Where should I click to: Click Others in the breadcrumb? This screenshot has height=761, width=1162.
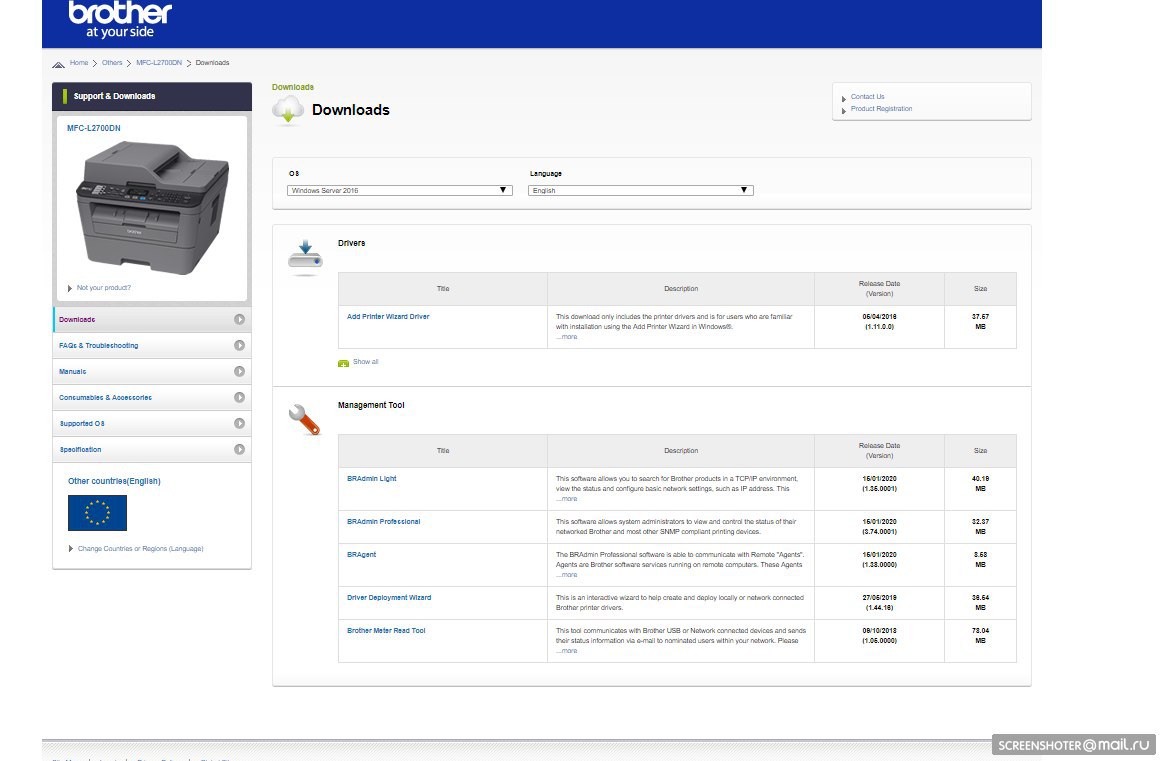point(112,63)
